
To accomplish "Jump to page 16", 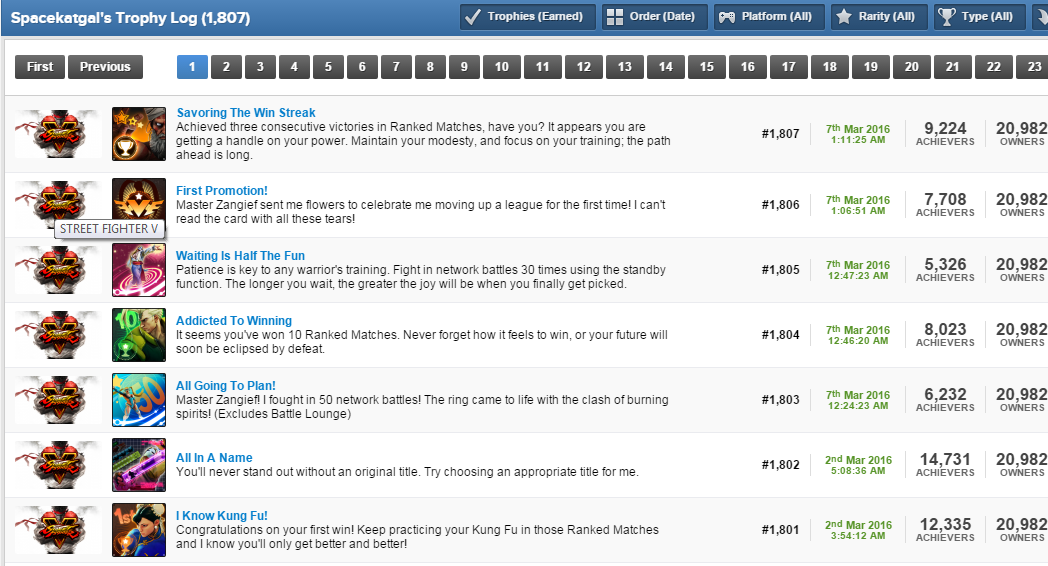I will pyautogui.click(x=748, y=67).
